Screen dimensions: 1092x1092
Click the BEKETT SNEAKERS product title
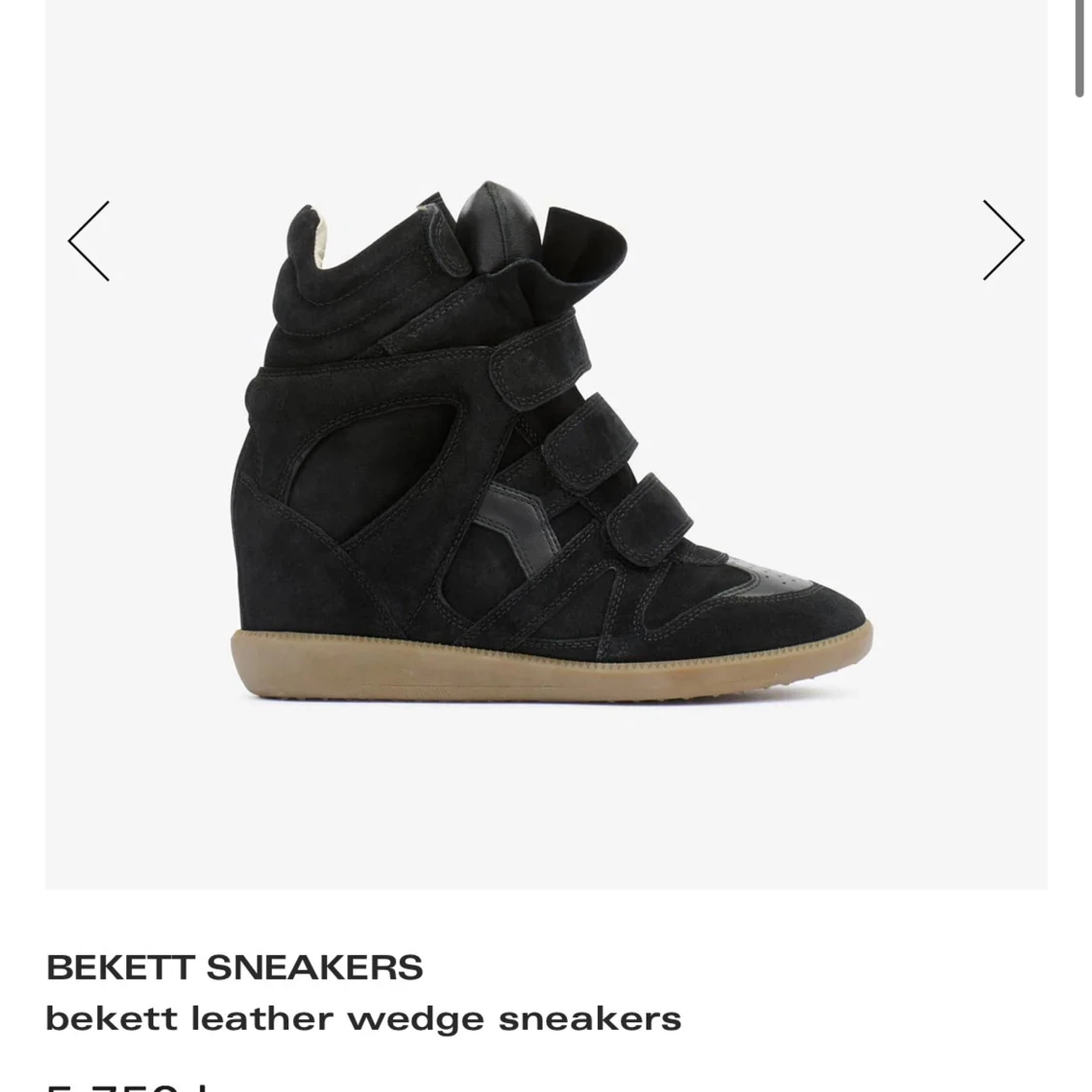(x=234, y=967)
